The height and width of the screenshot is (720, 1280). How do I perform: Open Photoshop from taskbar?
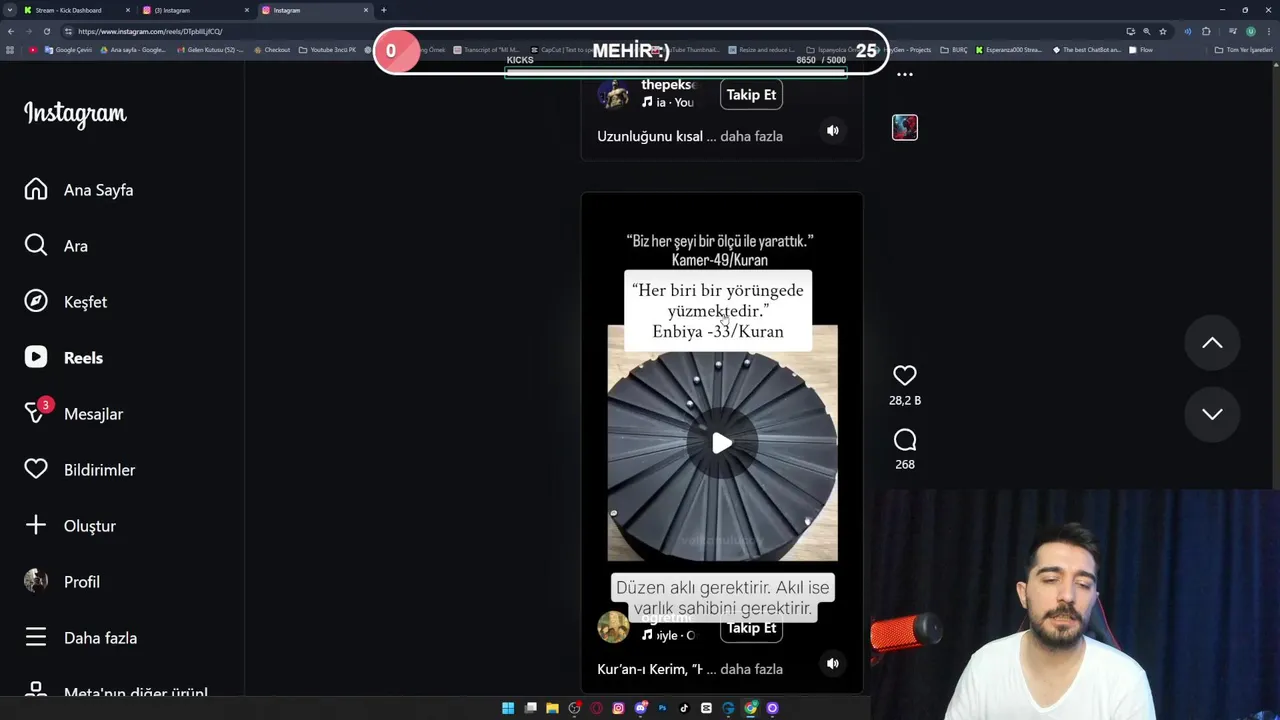pyautogui.click(x=662, y=708)
